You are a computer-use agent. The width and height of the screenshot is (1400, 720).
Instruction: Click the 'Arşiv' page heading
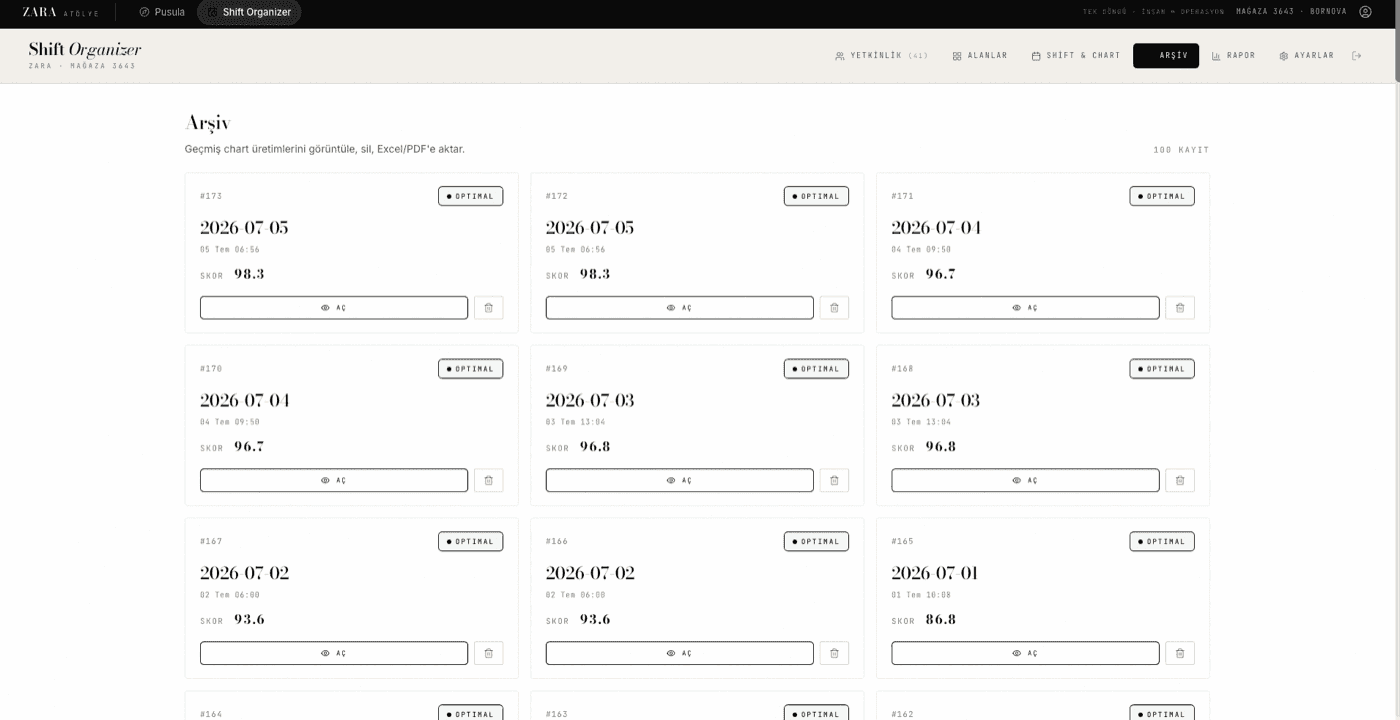(x=208, y=123)
